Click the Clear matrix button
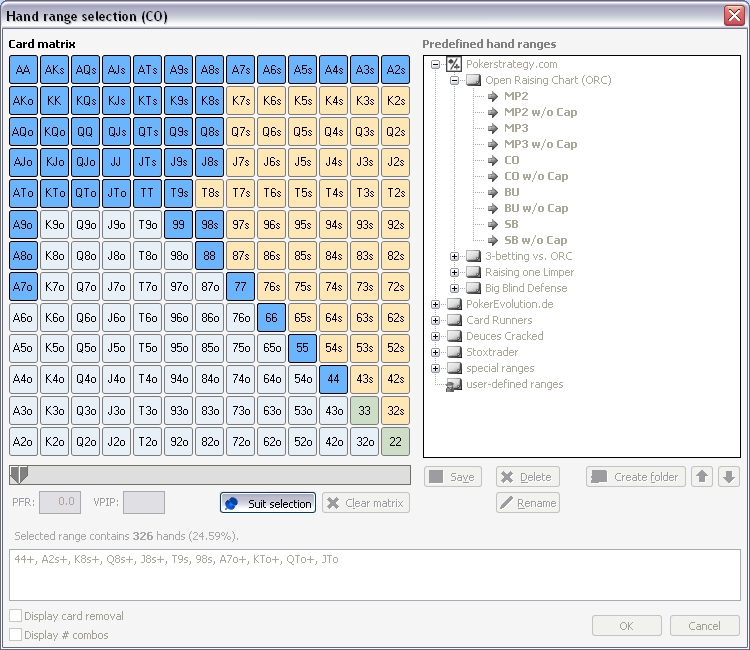The width and height of the screenshot is (750, 650). [x=366, y=503]
